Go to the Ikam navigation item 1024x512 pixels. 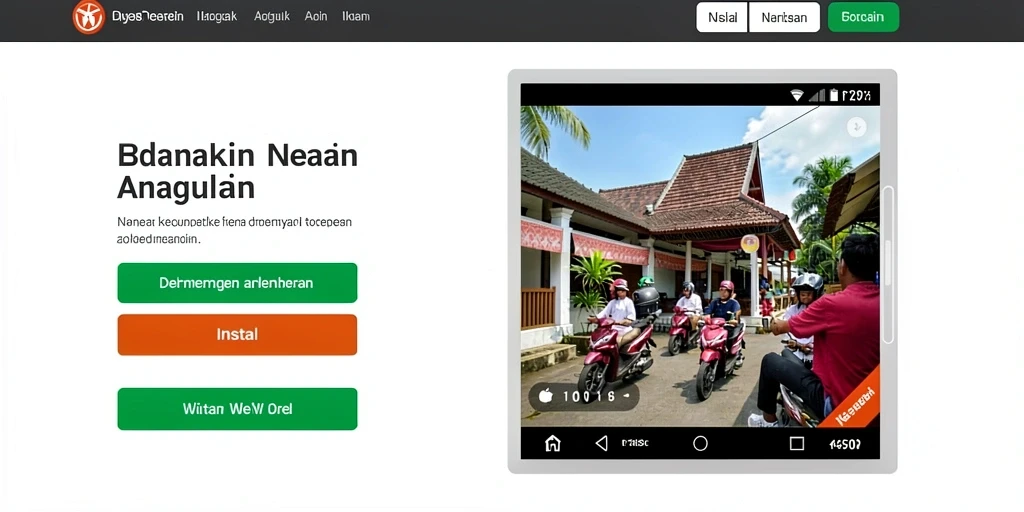coord(356,16)
